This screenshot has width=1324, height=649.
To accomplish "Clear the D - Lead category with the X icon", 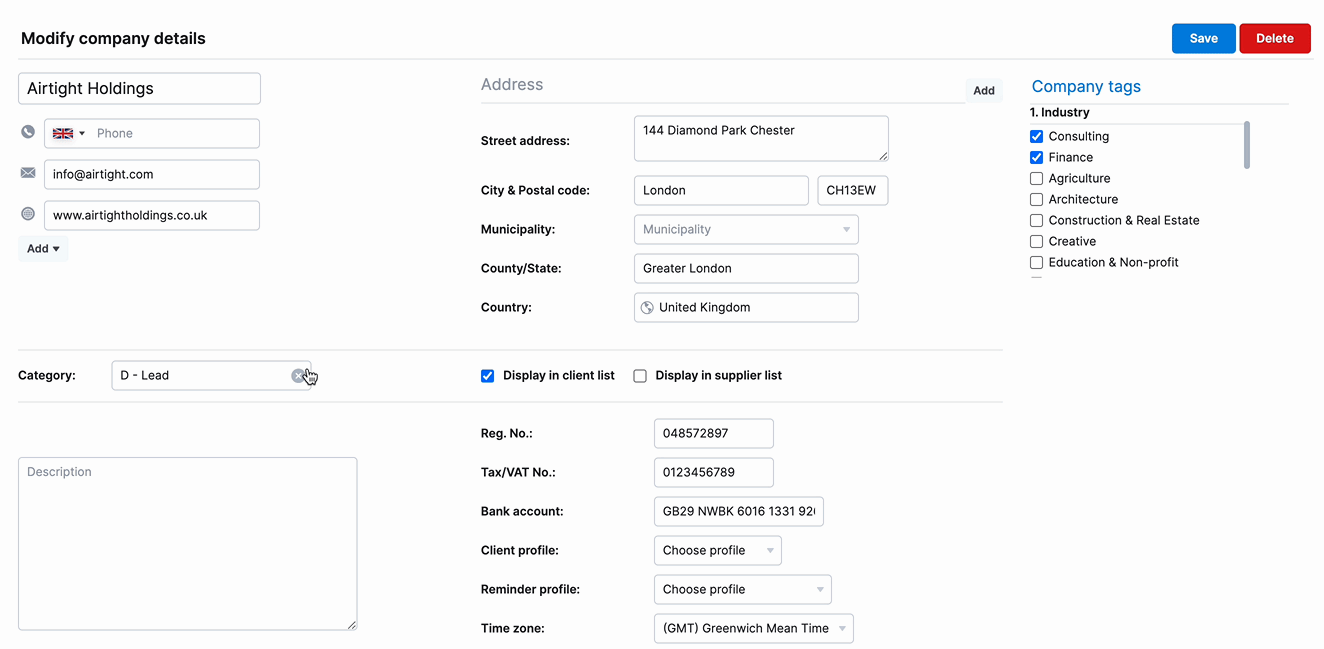I will pos(298,375).
